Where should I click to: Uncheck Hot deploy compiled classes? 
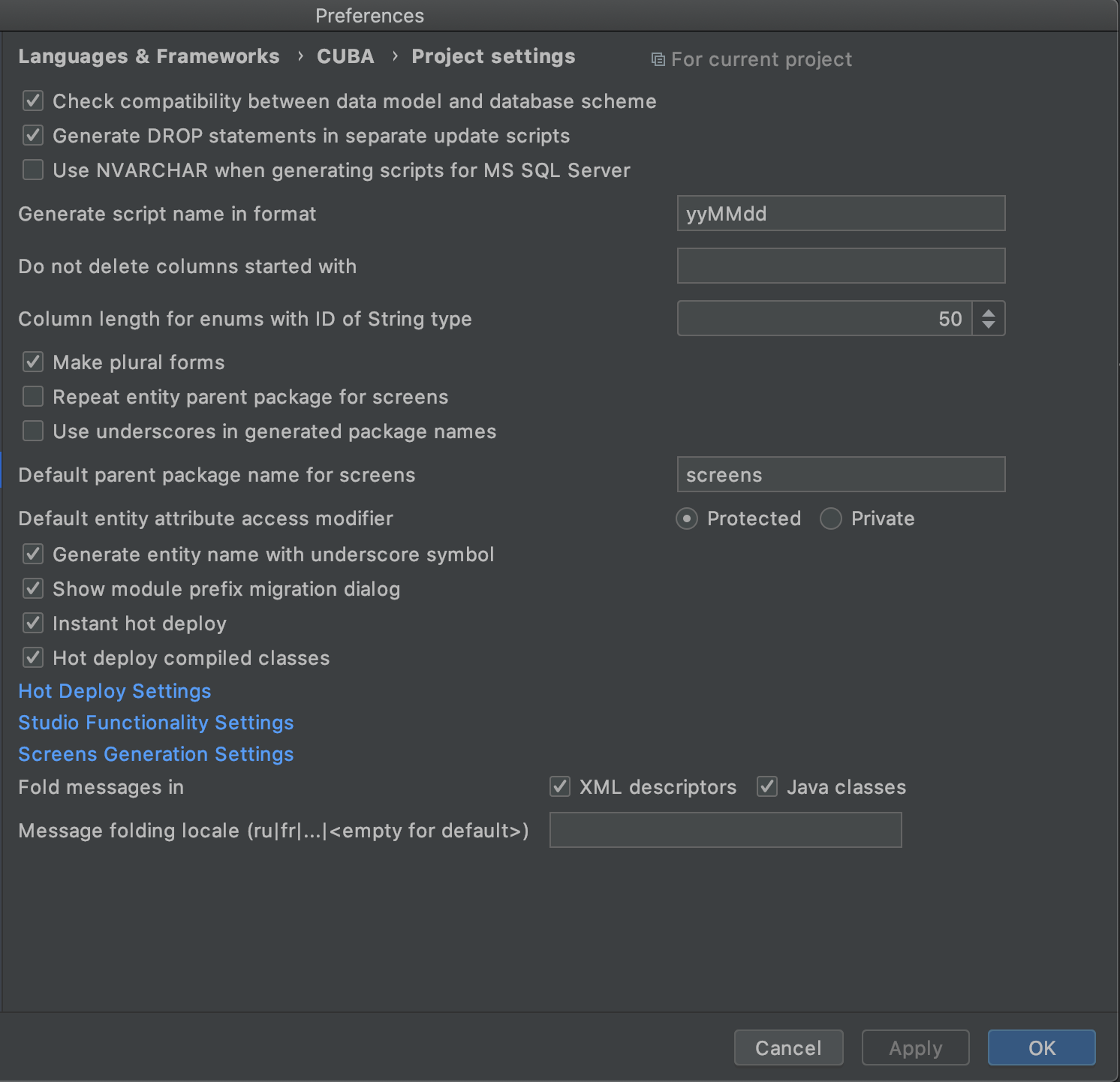[33, 657]
